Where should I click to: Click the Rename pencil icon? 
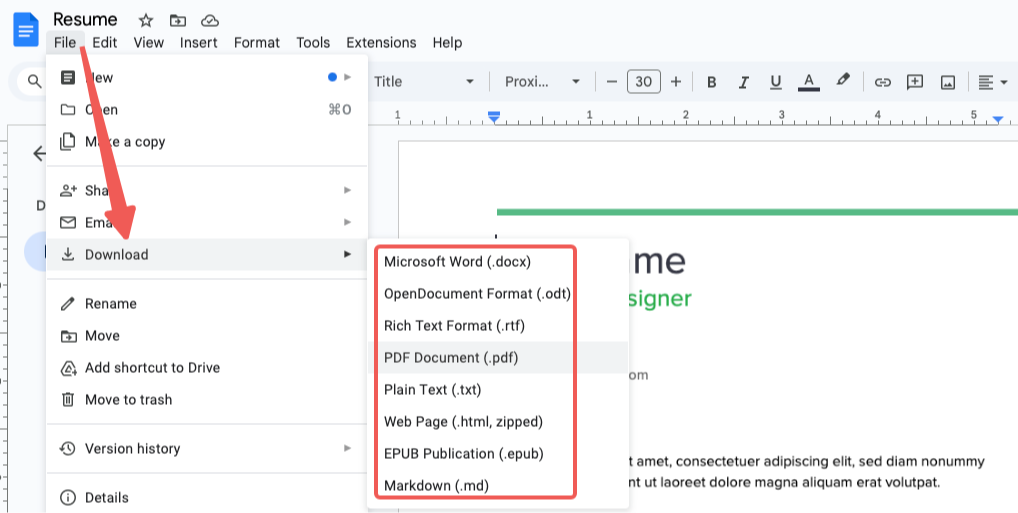click(x=68, y=303)
